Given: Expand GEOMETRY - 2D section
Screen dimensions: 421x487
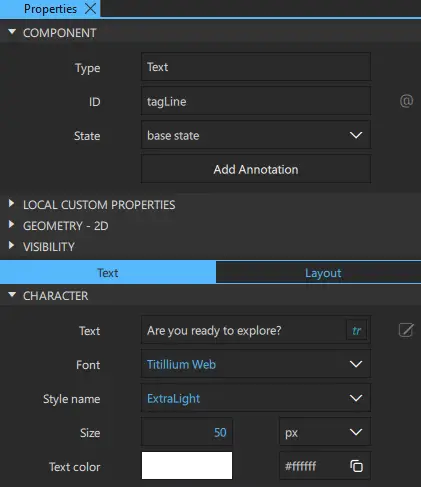Looking at the screenshot, I should (11, 225).
